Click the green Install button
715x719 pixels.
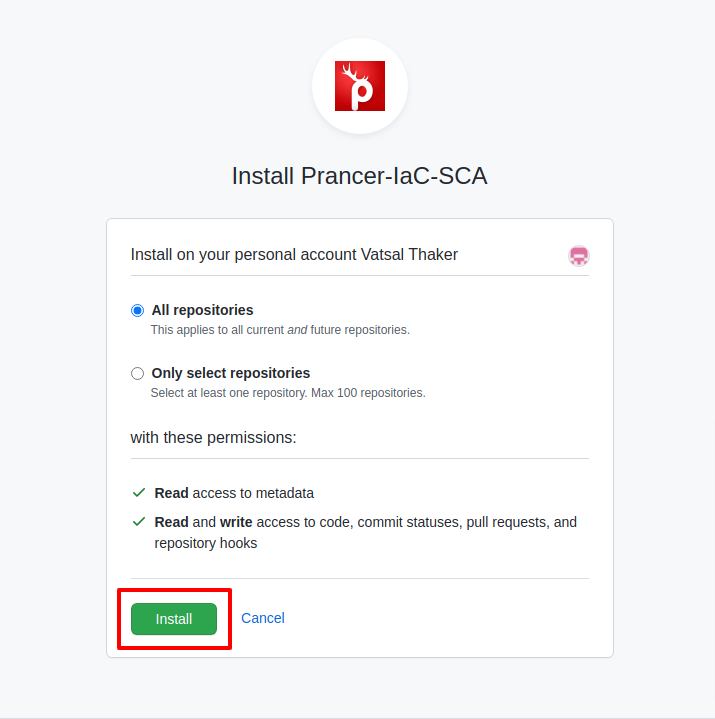tap(174, 619)
